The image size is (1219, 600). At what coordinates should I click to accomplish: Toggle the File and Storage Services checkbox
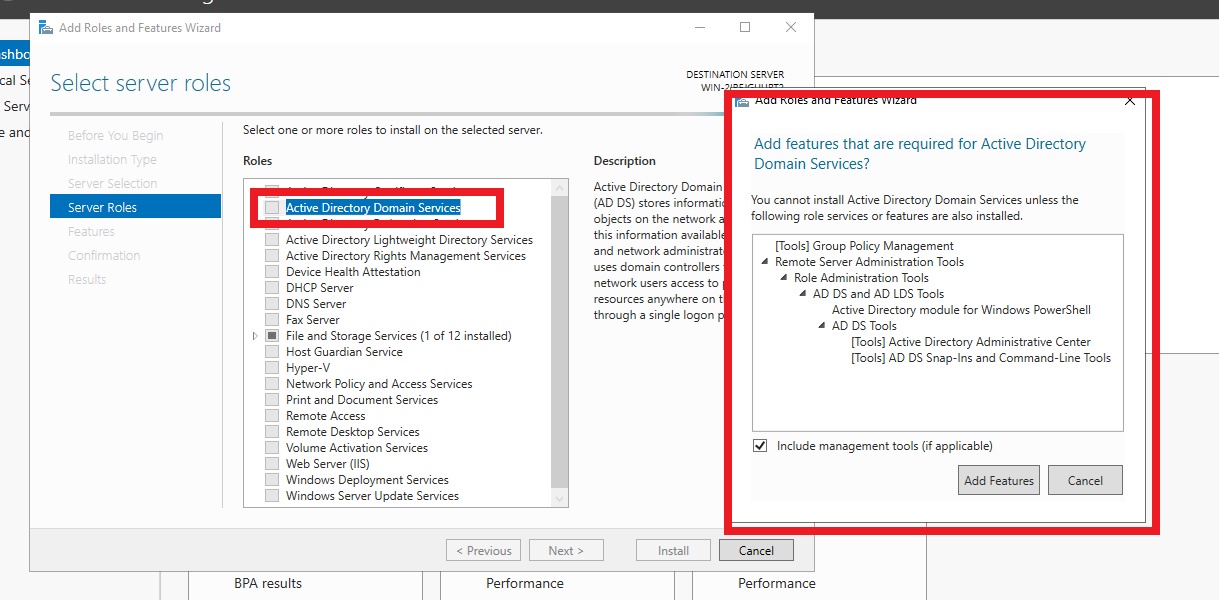tap(272, 336)
